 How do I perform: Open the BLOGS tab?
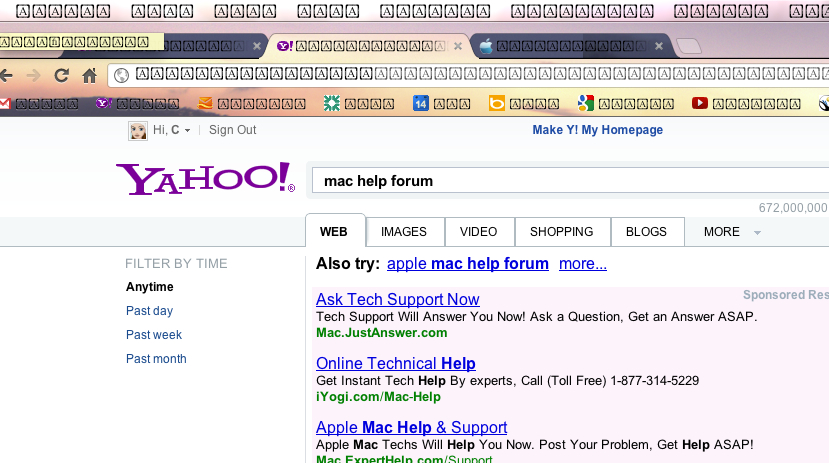click(646, 232)
